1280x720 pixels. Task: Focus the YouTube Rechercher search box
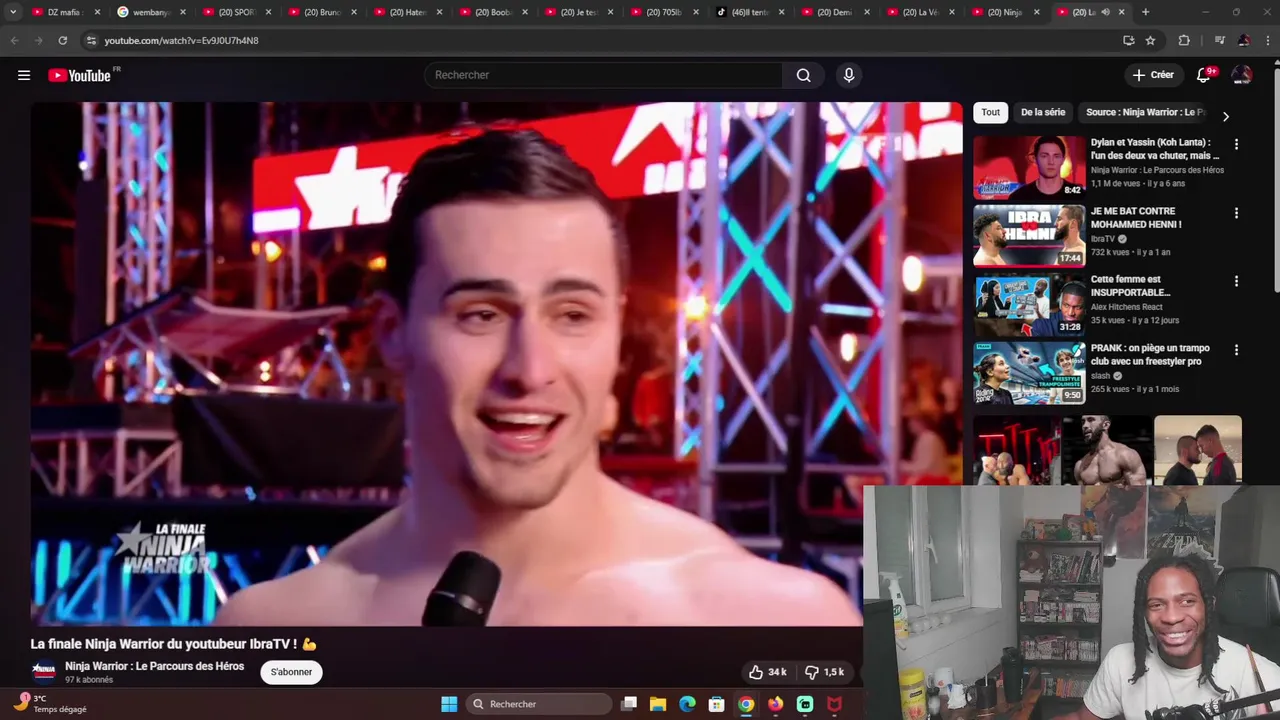[603, 75]
